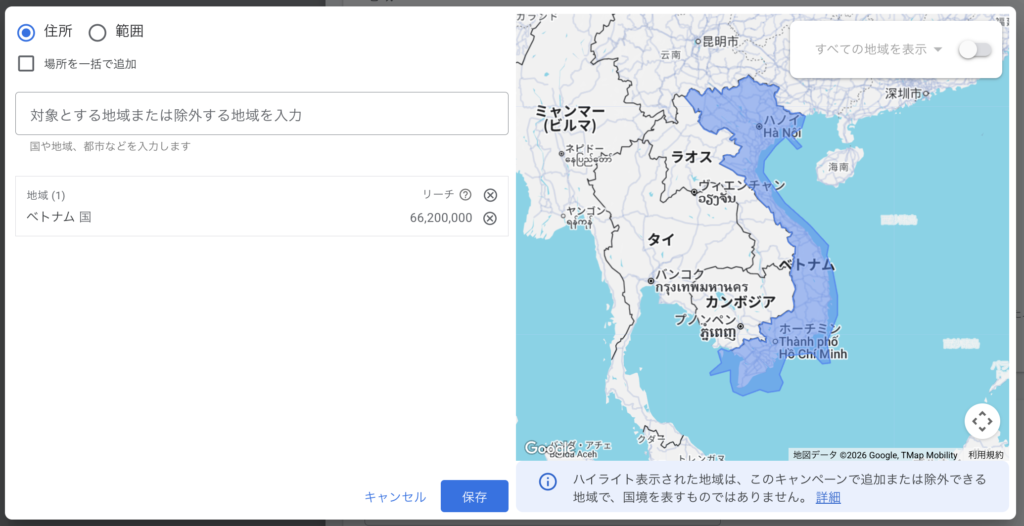
Task: Click the 海南 label on the map
Action: pos(839,167)
